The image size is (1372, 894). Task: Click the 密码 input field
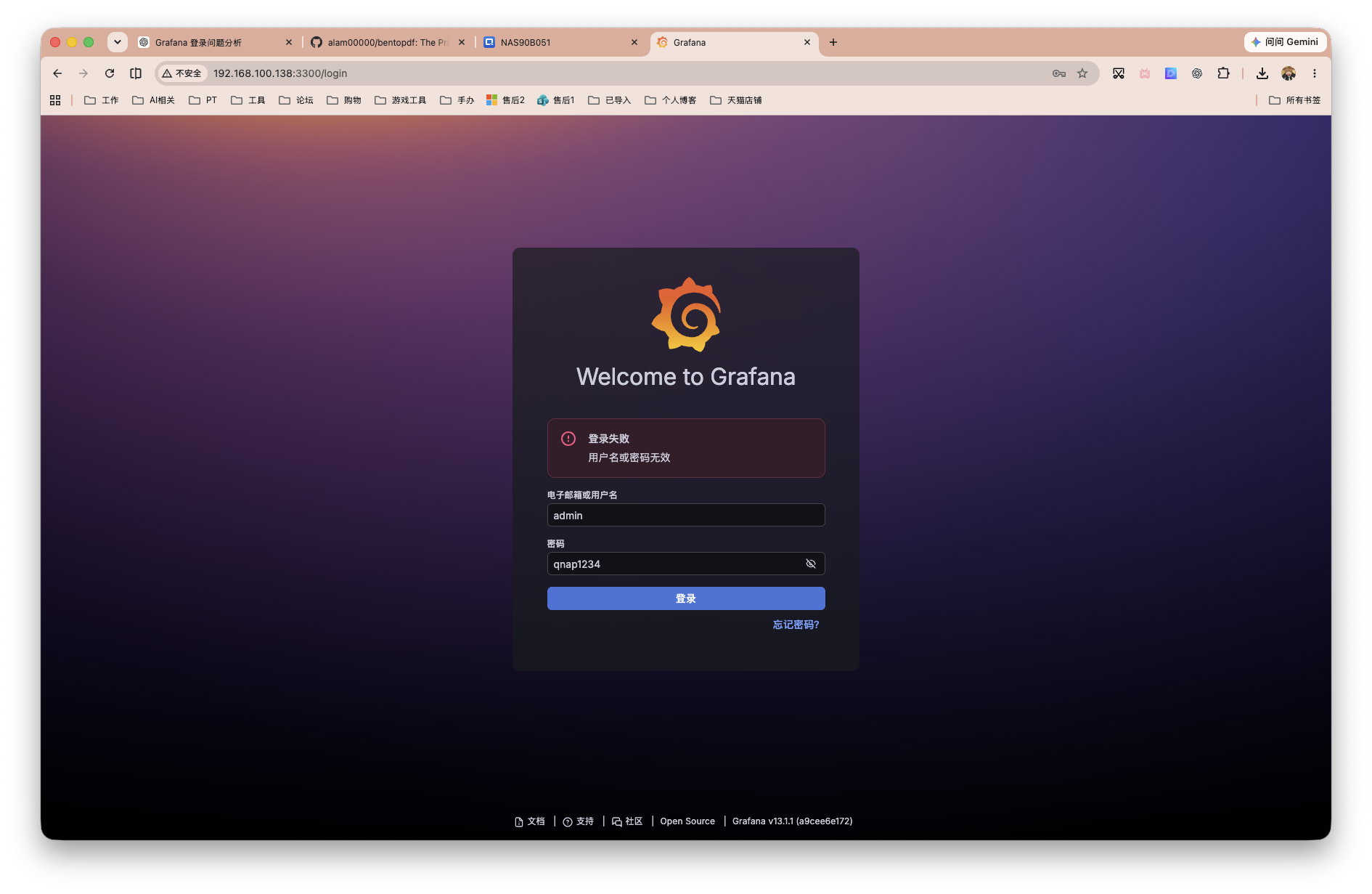[x=686, y=564]
